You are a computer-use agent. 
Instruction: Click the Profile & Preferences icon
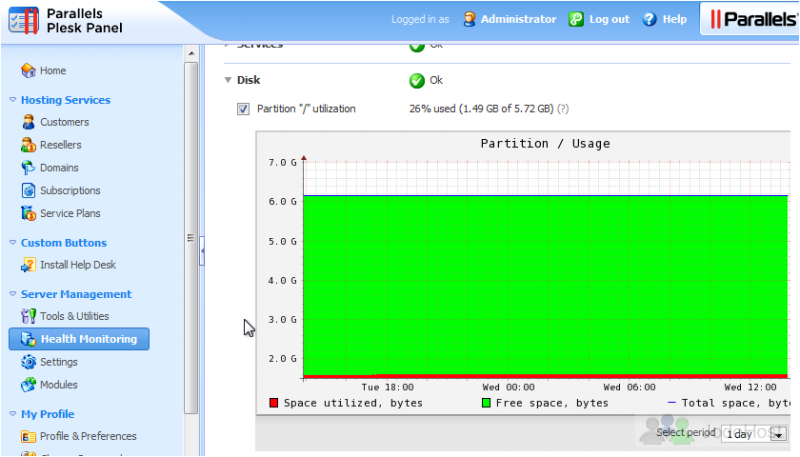(x=28, y=437)
